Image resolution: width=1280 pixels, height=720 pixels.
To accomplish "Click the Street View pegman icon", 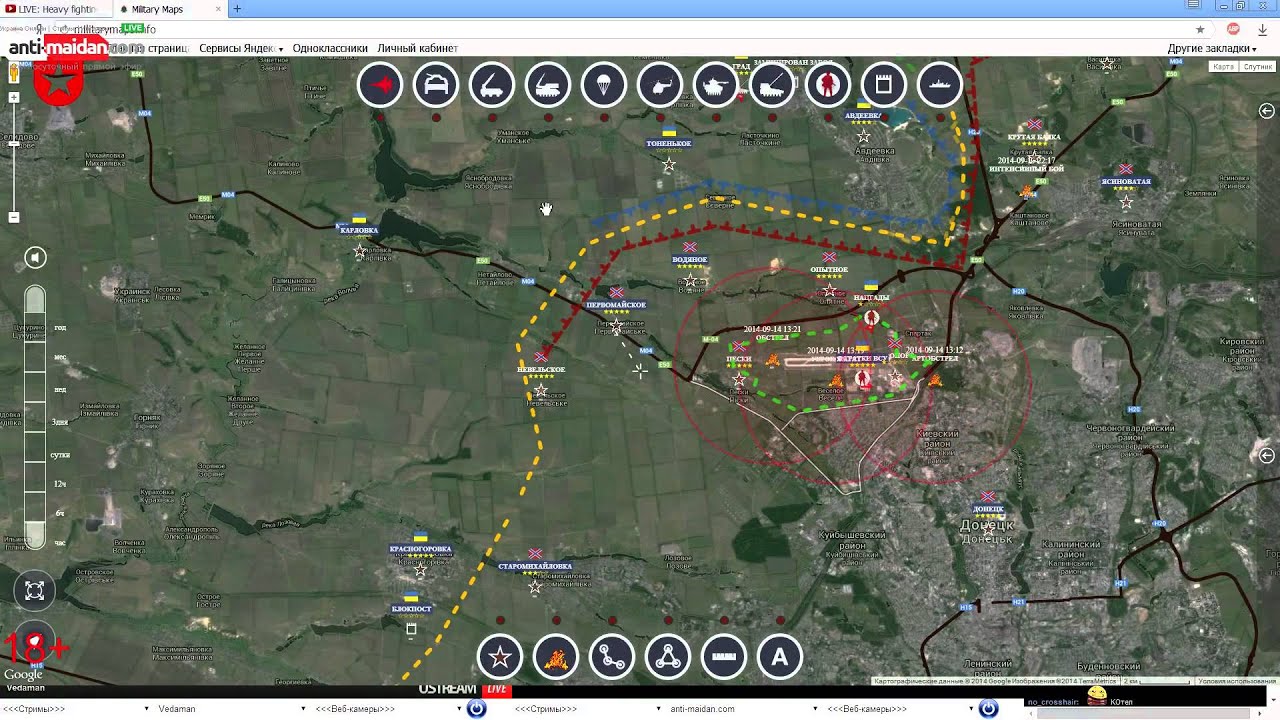I will 14,72.
